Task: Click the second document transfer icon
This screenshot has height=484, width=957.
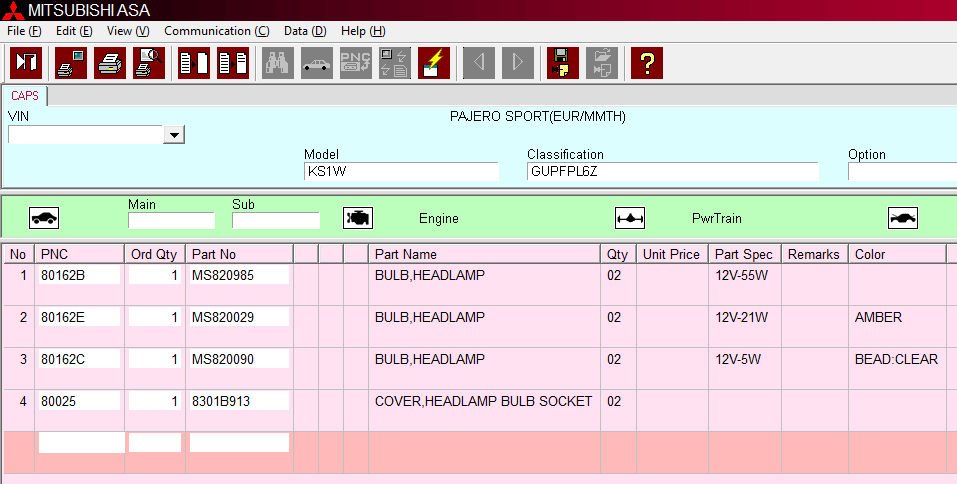Action: click(x=233, y=62)
